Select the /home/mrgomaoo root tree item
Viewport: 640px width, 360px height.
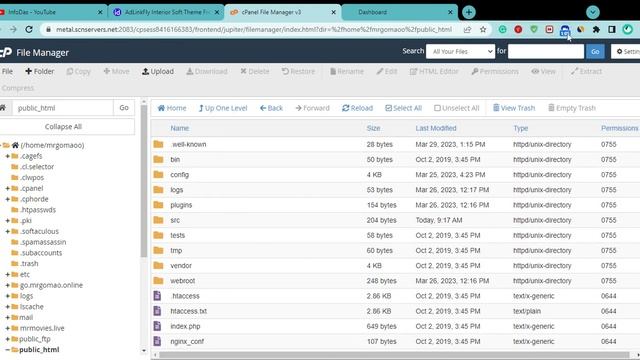coord(52,145)
